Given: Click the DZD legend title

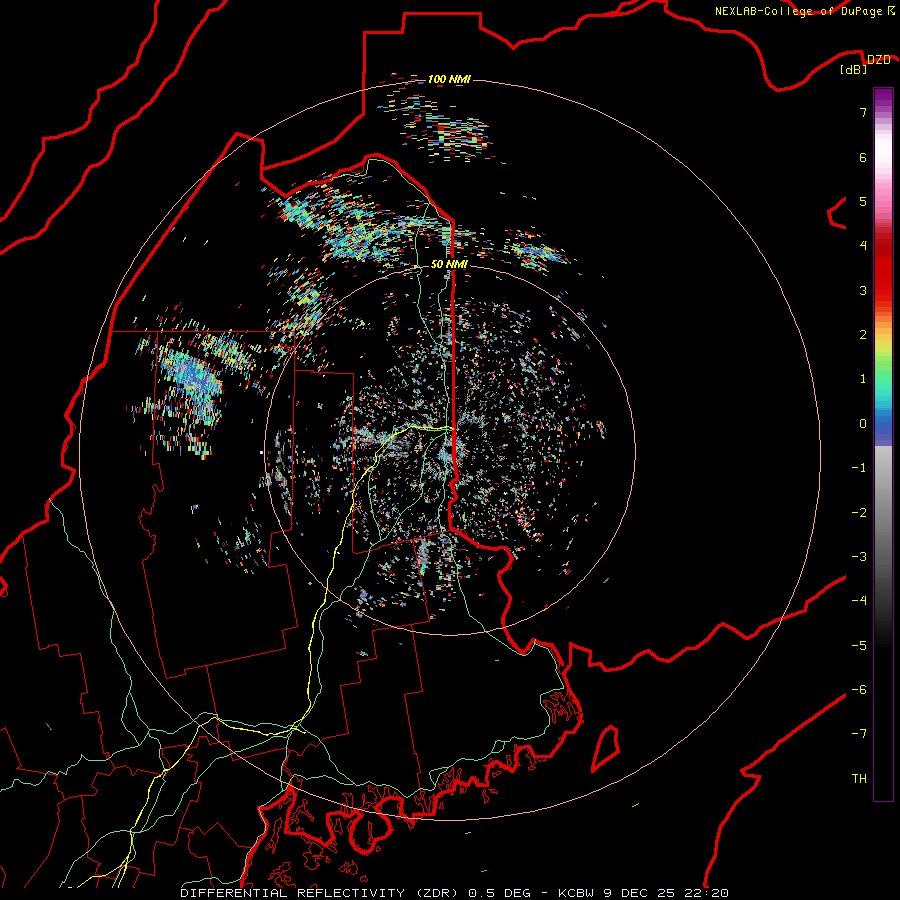Looking at the screenshot, I should coord(878,60).
